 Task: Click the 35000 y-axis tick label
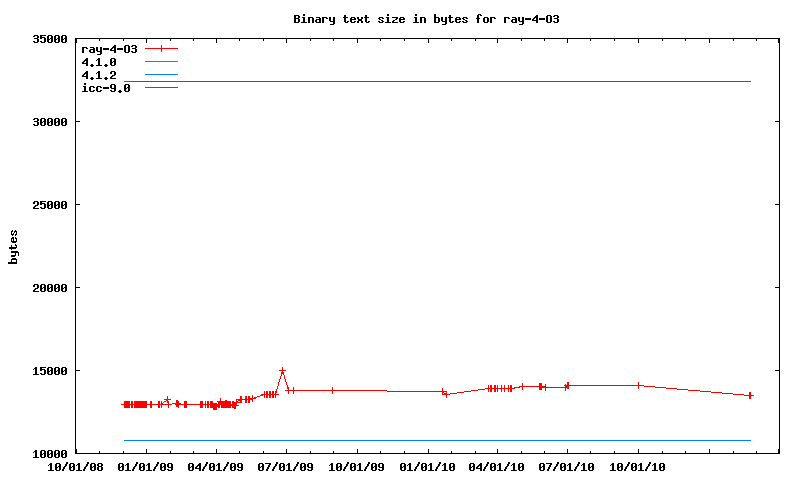click(46, 39)
